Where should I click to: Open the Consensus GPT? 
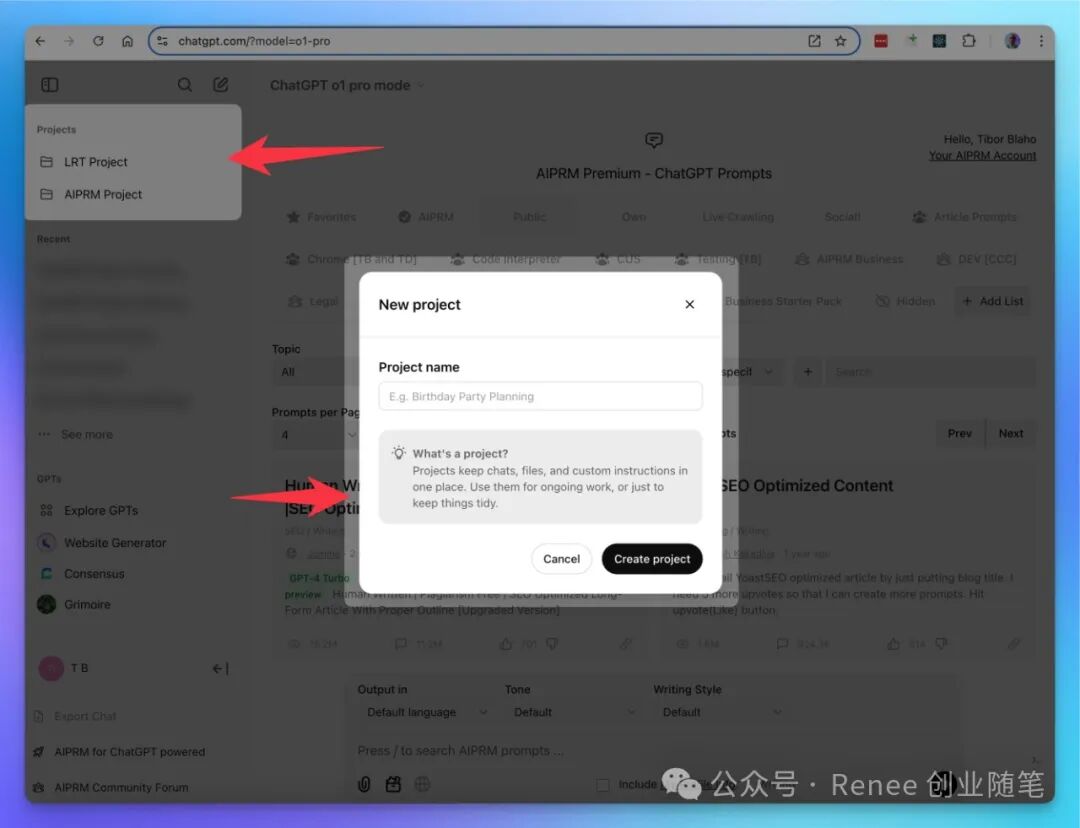[94, 574]
